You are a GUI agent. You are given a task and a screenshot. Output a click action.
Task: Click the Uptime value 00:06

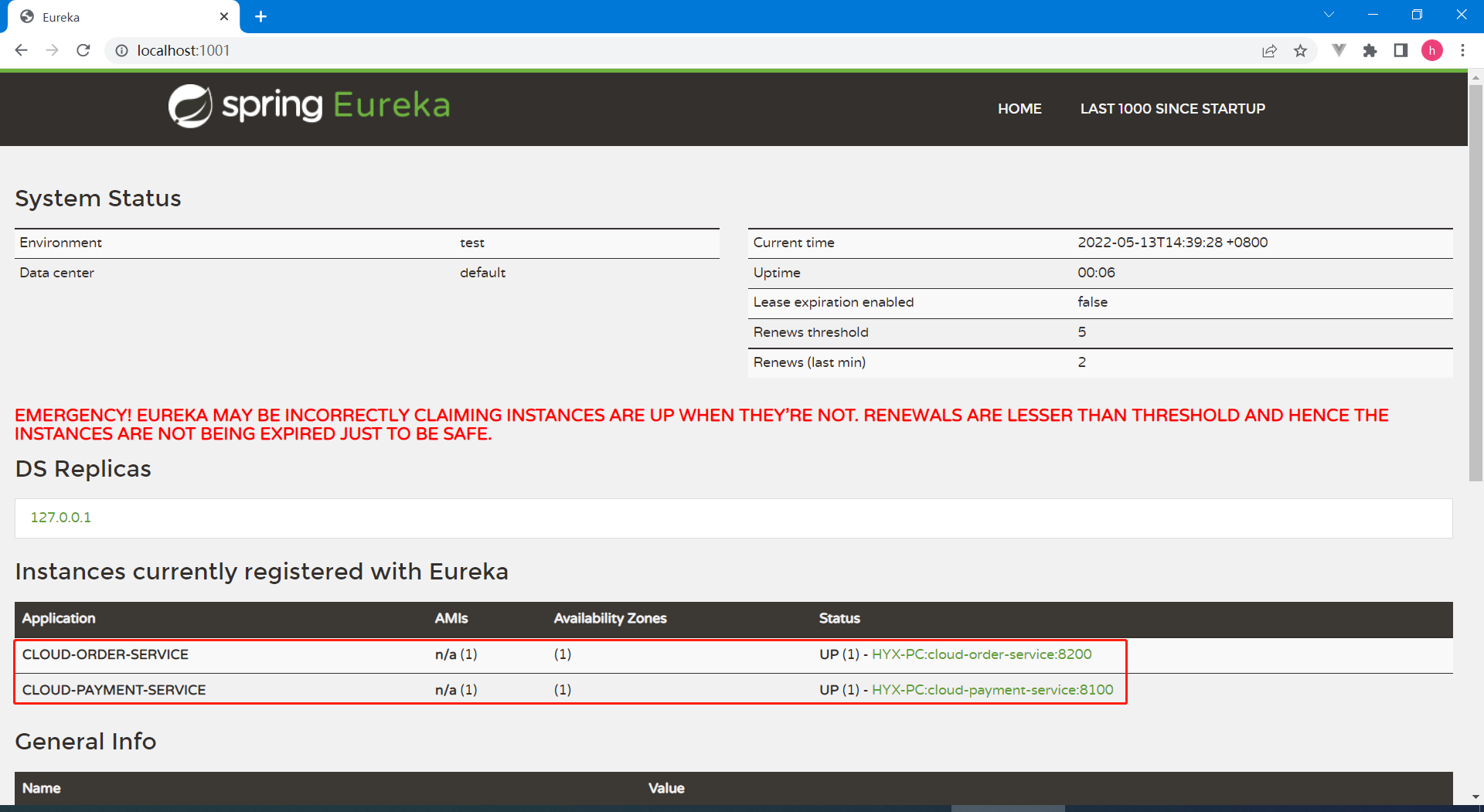pos(1096,273)
